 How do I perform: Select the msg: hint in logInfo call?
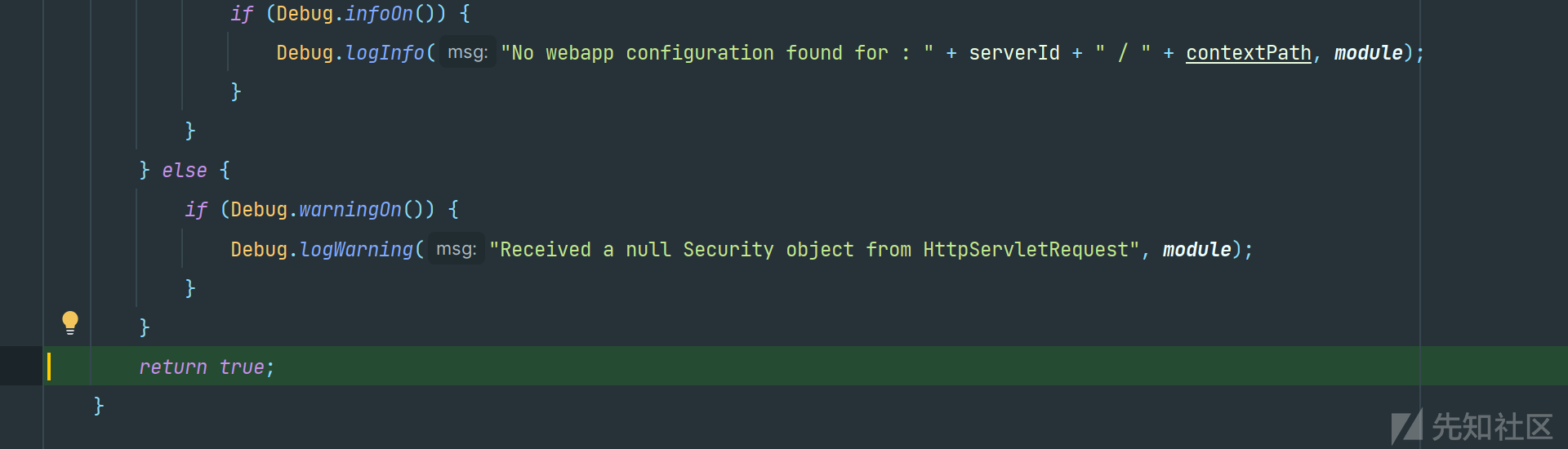(x=468, y=52)
